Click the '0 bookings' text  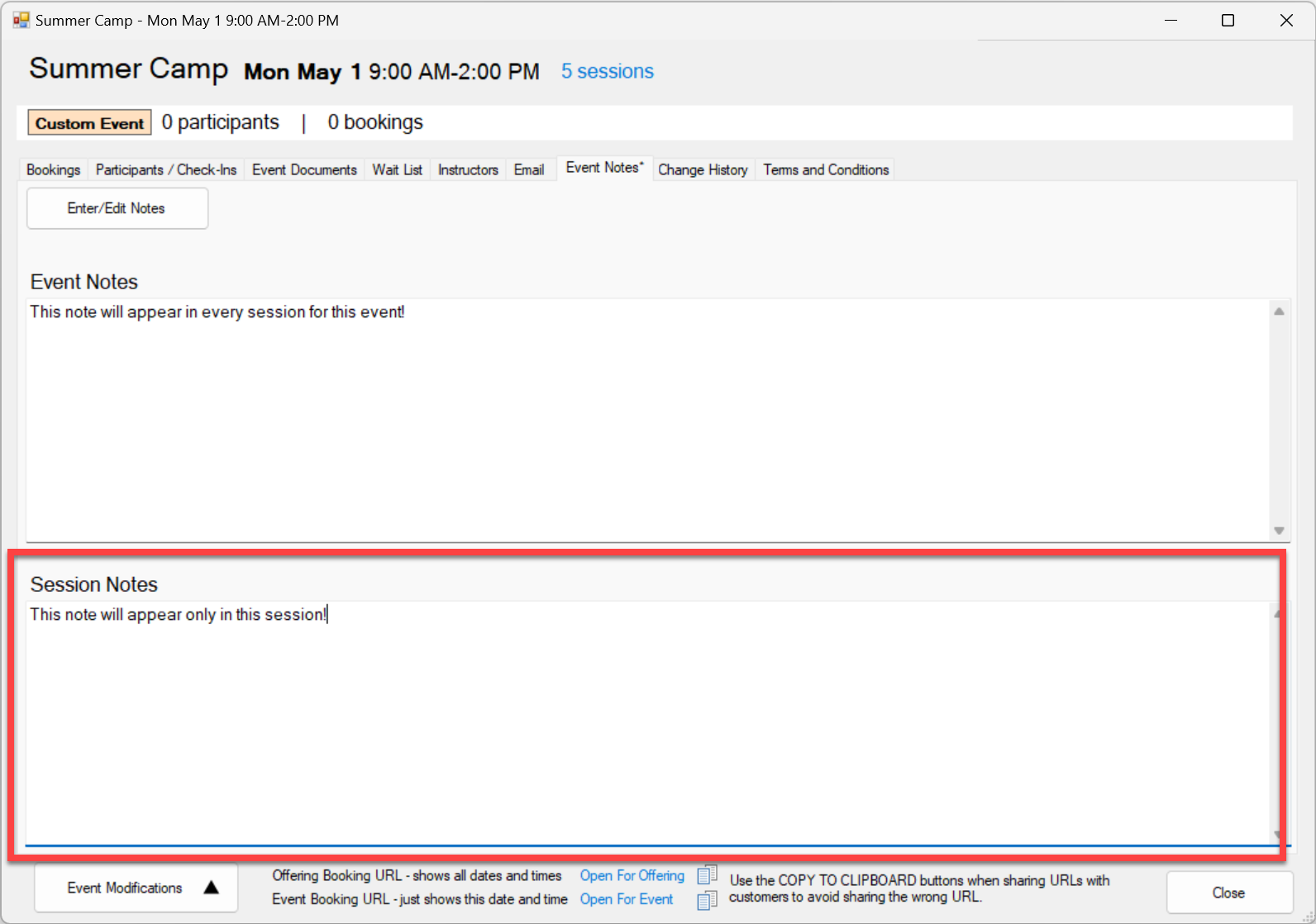click(375, 122)
